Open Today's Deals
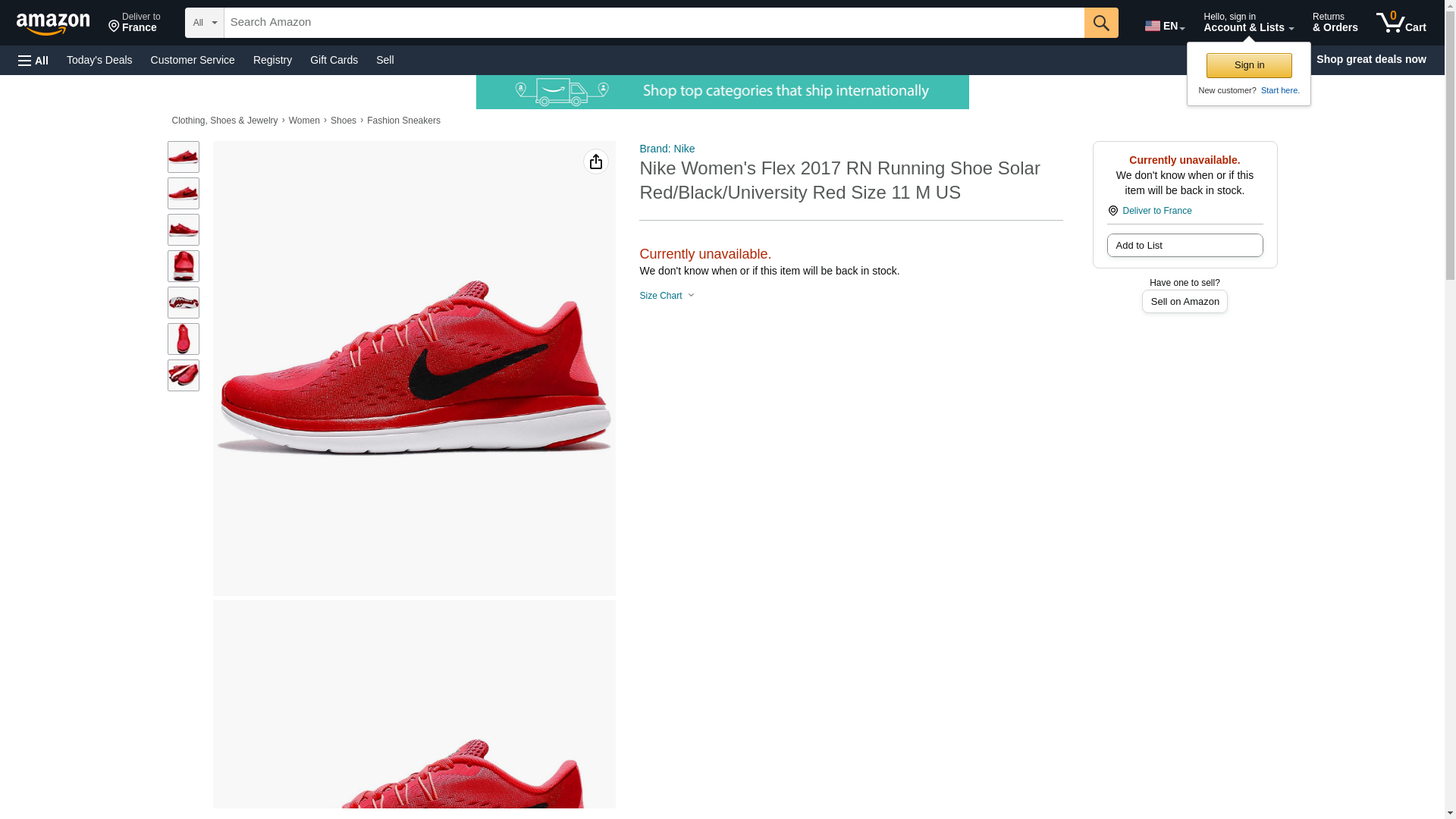The width and height of the screenshot is (1456, 819). pos(99,60)
